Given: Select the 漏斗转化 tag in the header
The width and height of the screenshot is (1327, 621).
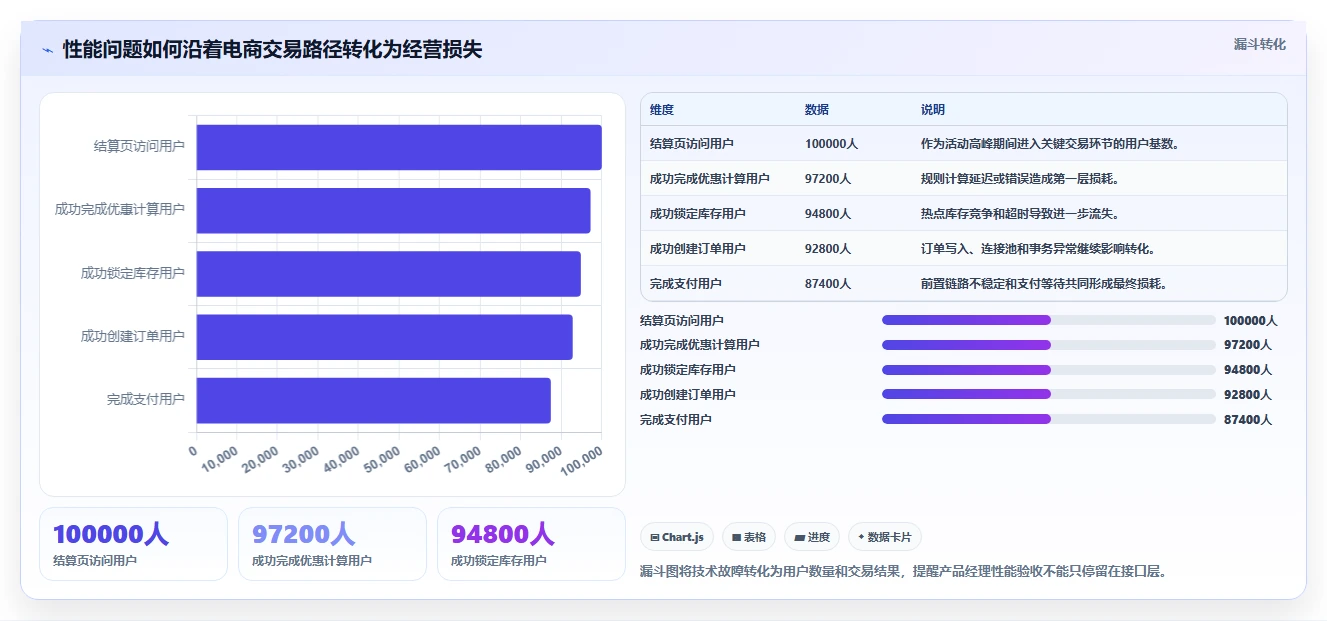Looking at the screenshot, I should (1259, 44).
